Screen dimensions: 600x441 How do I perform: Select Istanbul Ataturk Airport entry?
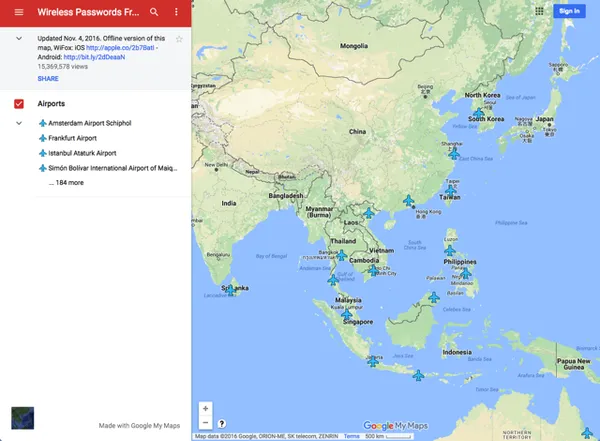click(x=82, y=153)
